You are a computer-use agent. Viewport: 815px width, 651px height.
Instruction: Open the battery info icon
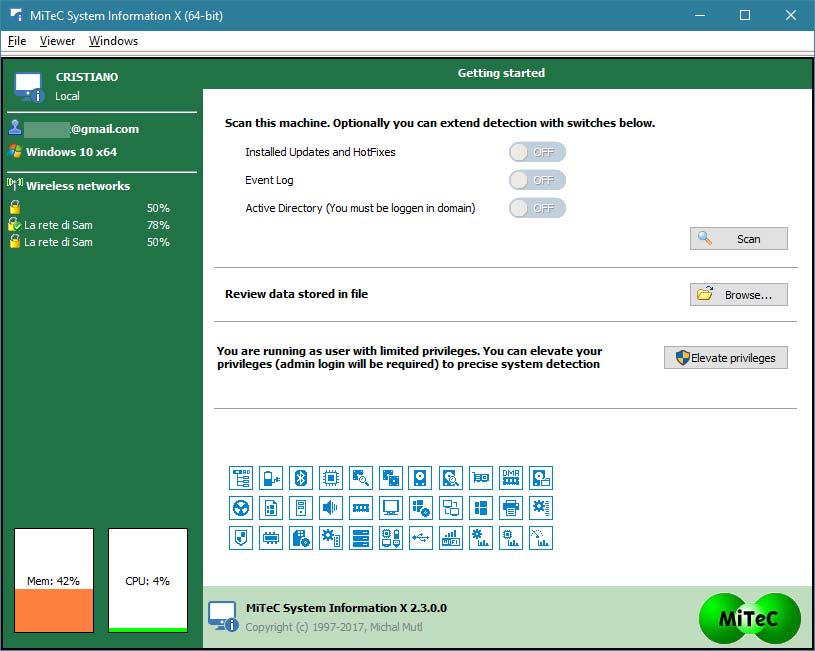tap(271, 478)
